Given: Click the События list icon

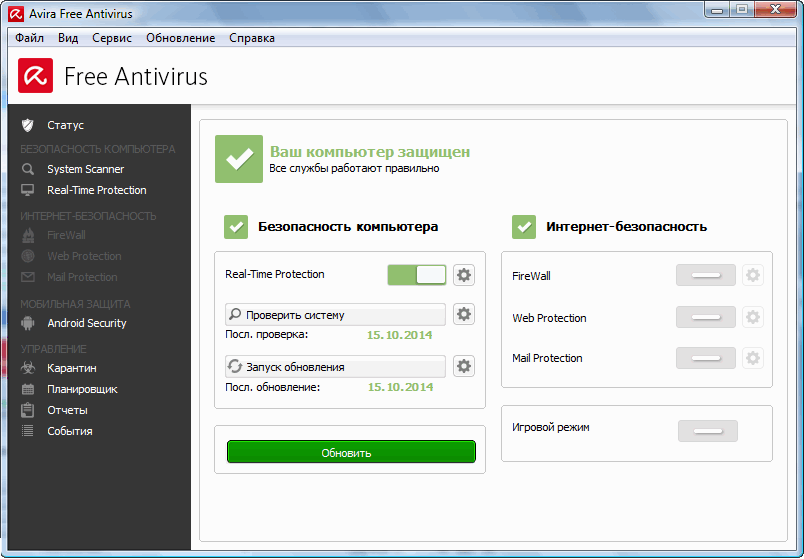Looking at the screenshot, I should (x=28, y=431).
